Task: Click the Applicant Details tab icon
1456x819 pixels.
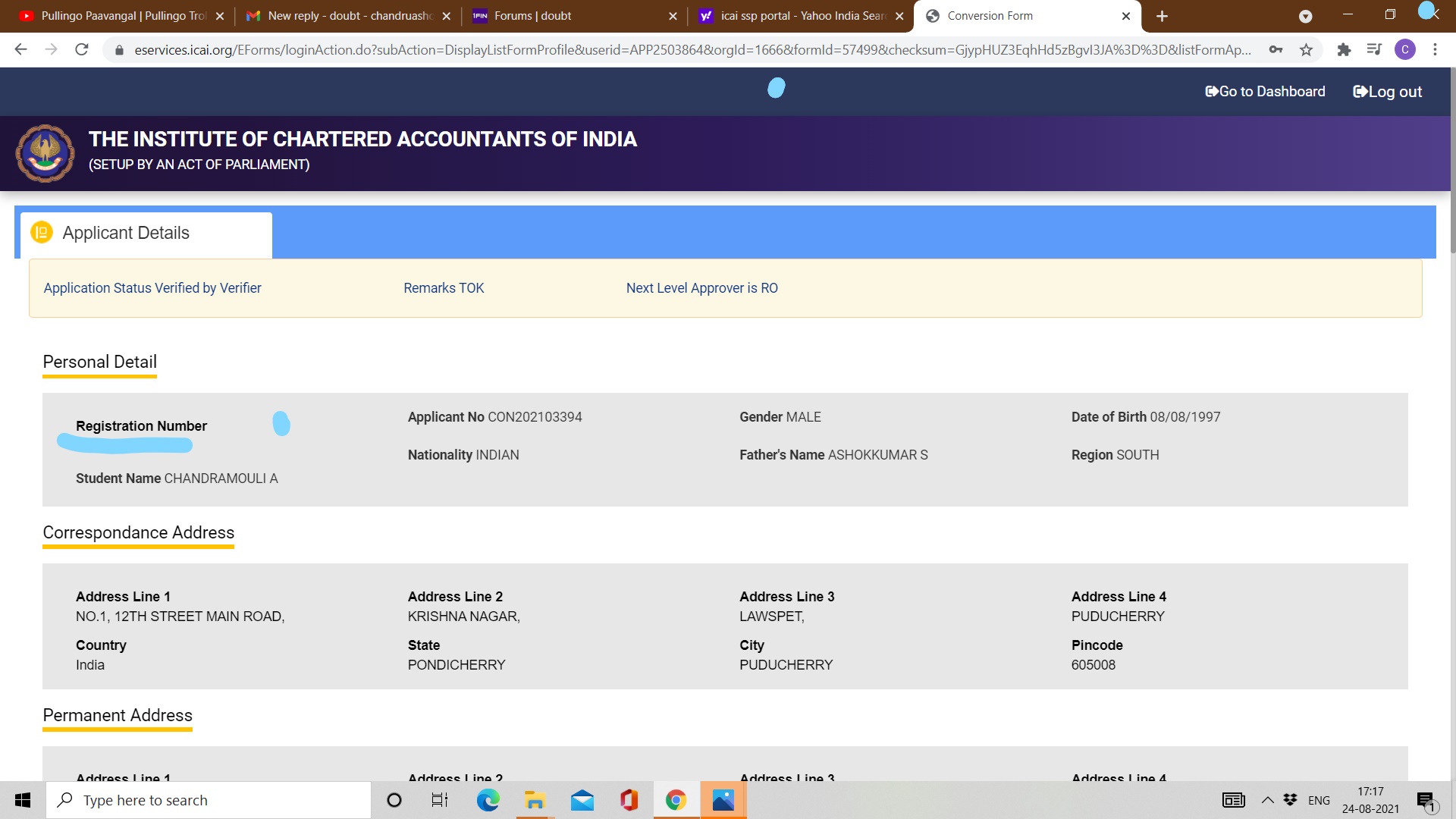Action: pos(42,233)
